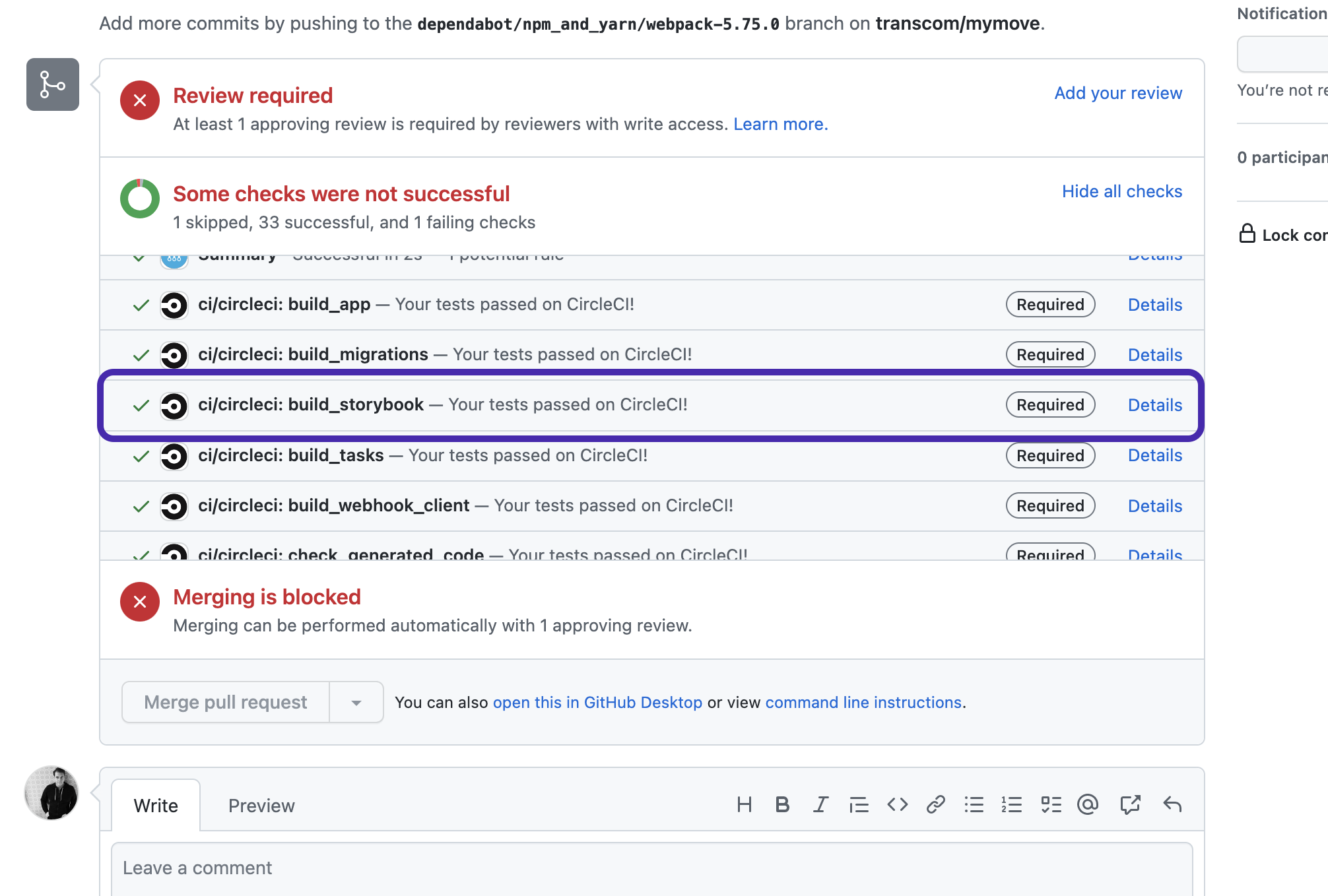Add a numbered list to the comment
Screen dimensions: 1328x896
pos(1012,804)
